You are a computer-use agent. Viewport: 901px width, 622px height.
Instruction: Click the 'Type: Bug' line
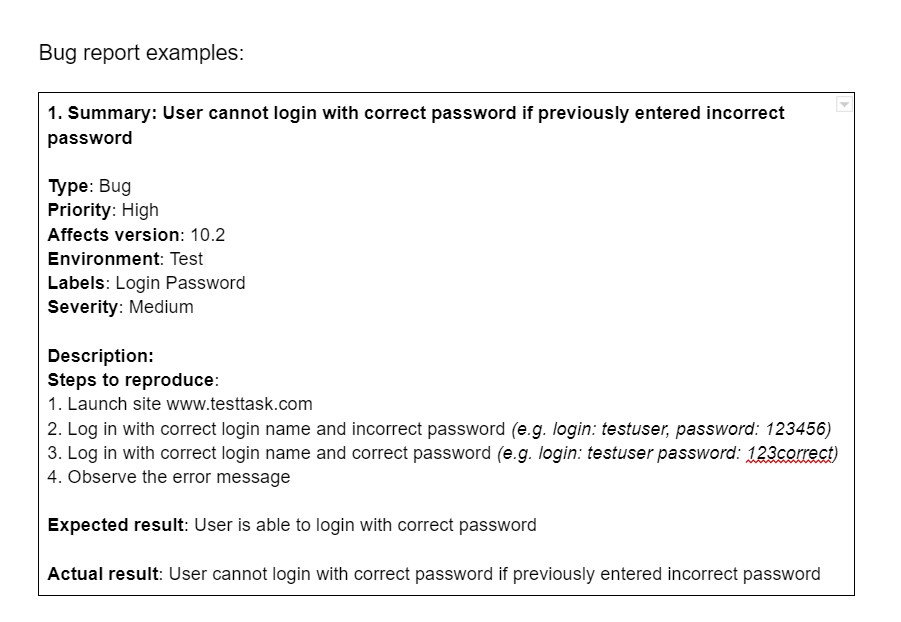(89, 186)
